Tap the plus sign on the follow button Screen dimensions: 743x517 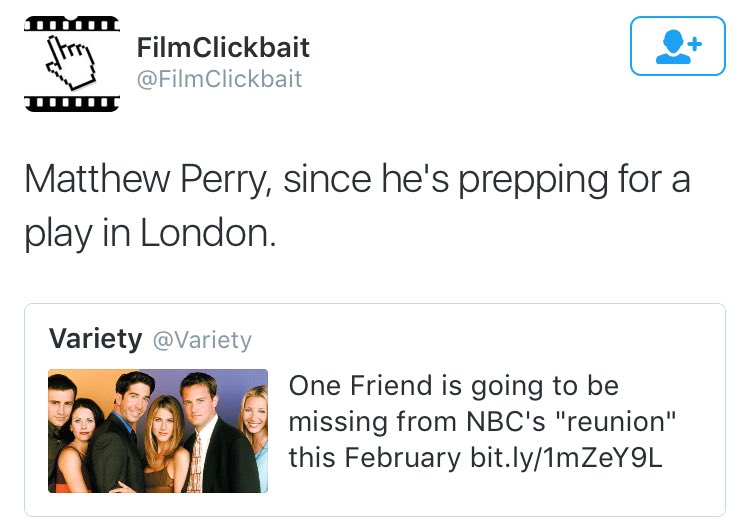point(695,45)
